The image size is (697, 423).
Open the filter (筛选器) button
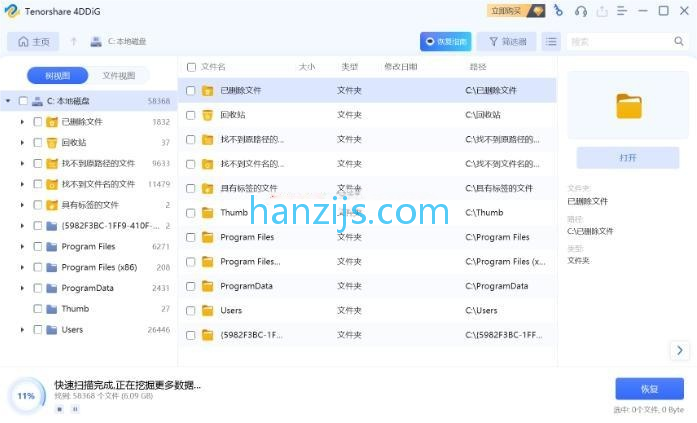click(x=507, y=42)
